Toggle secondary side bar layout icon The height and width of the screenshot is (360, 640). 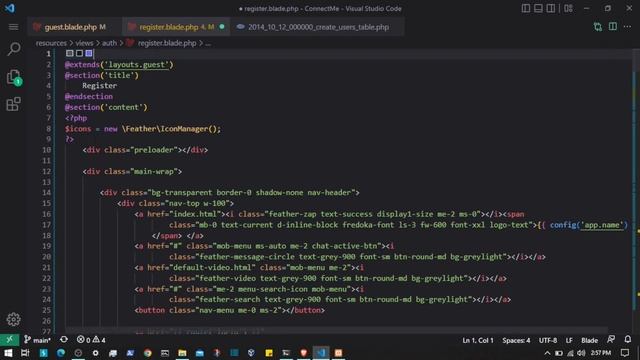(551, 8)
